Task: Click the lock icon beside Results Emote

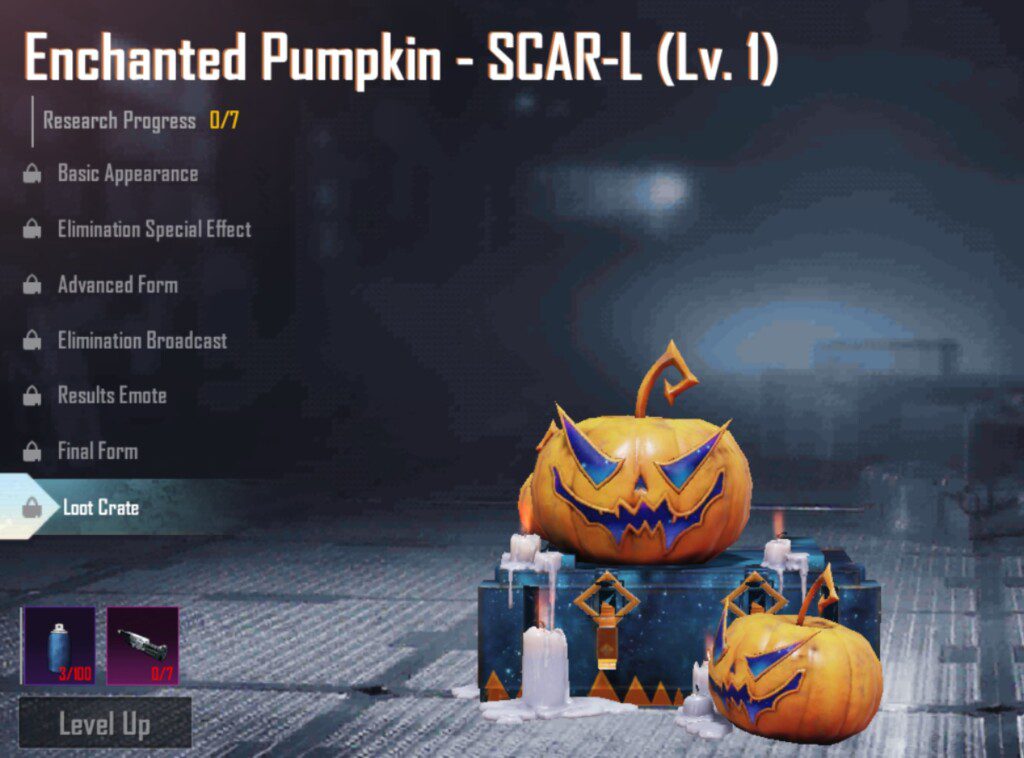Action: (x=32, y=396)
